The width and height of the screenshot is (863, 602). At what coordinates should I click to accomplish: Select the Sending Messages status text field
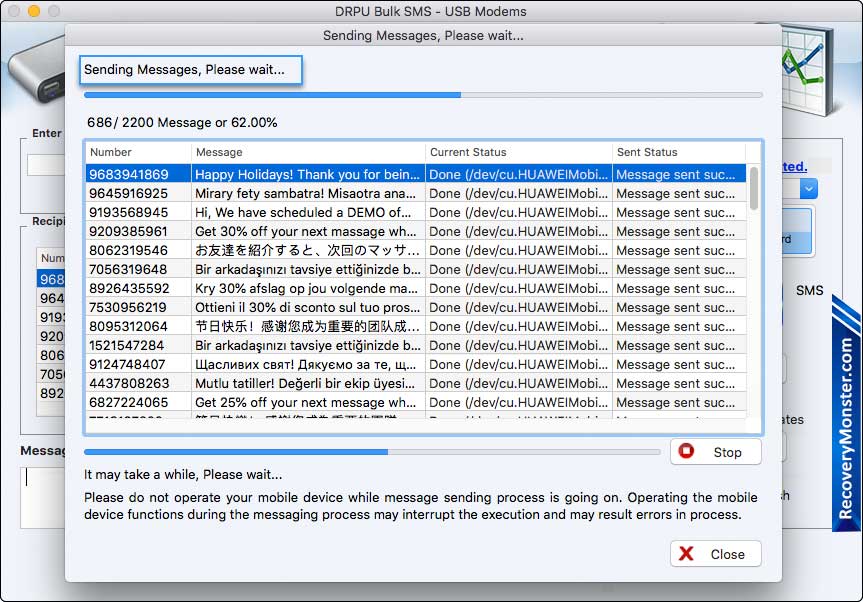click(x=190, y=70)
